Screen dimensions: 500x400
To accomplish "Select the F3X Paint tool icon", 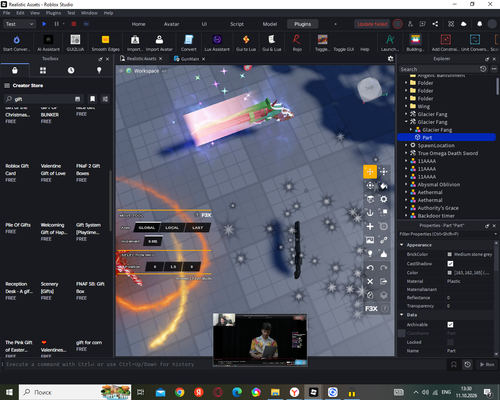I will 384,186.
